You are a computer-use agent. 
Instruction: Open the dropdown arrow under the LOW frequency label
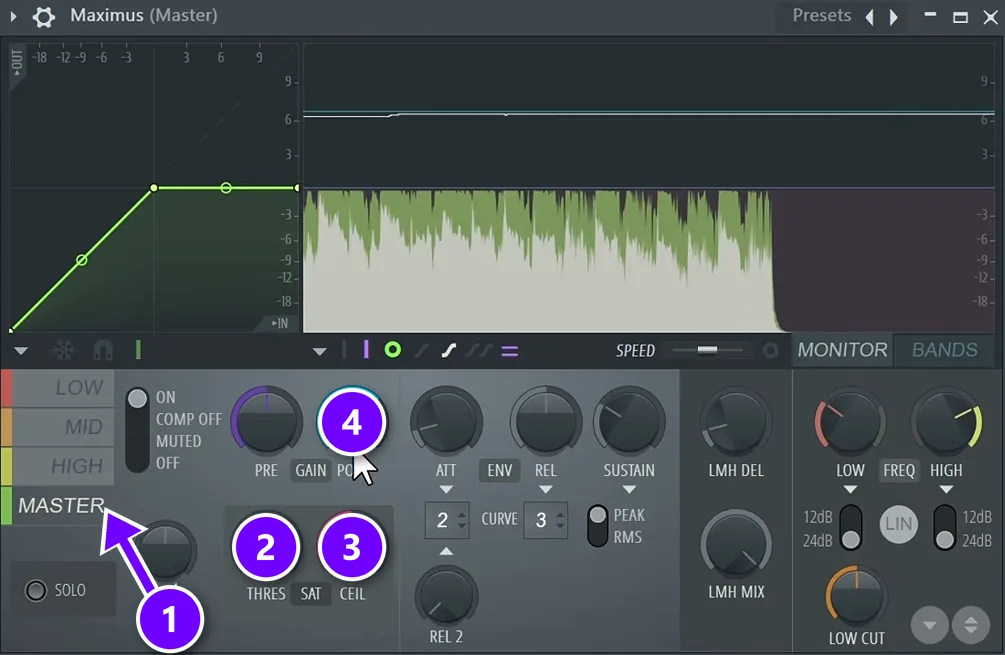[850, 490]
